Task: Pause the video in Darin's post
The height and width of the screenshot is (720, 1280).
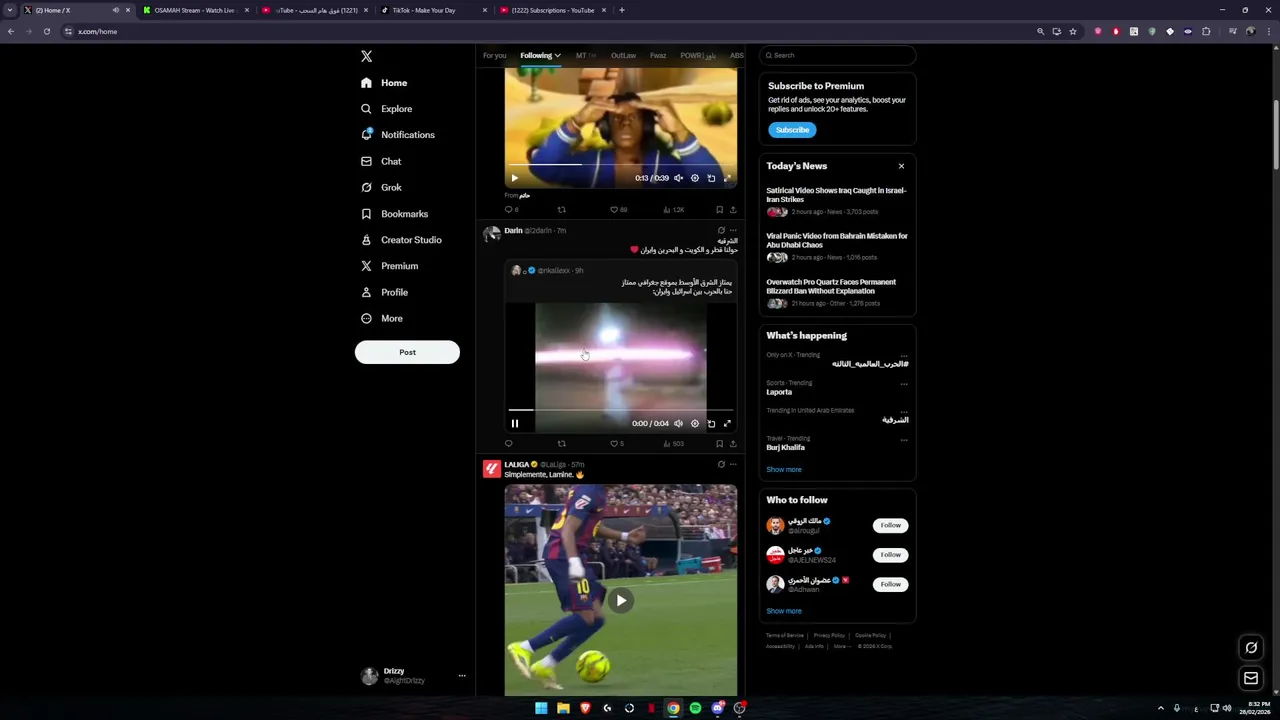Action: tap(515, 424)
